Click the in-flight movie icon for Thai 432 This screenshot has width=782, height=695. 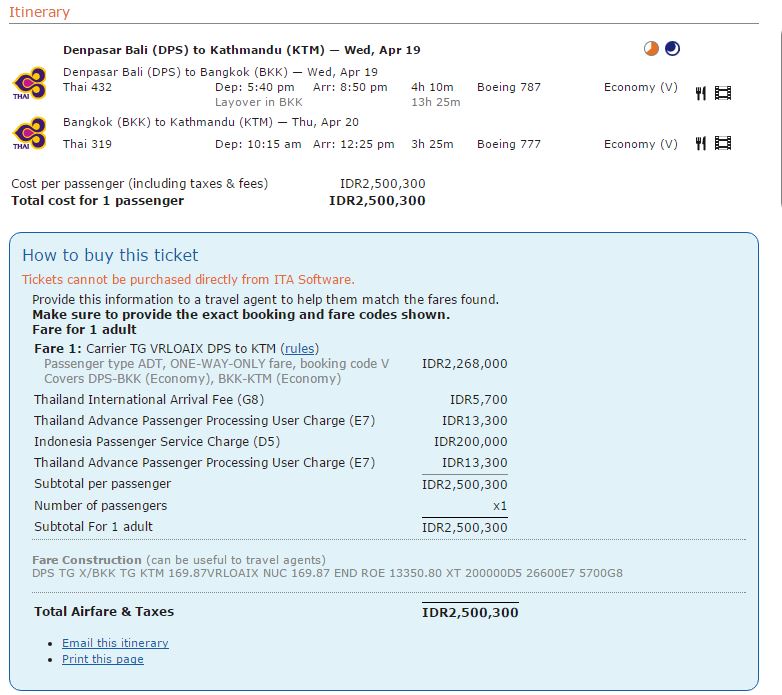[x=723, y=93]
